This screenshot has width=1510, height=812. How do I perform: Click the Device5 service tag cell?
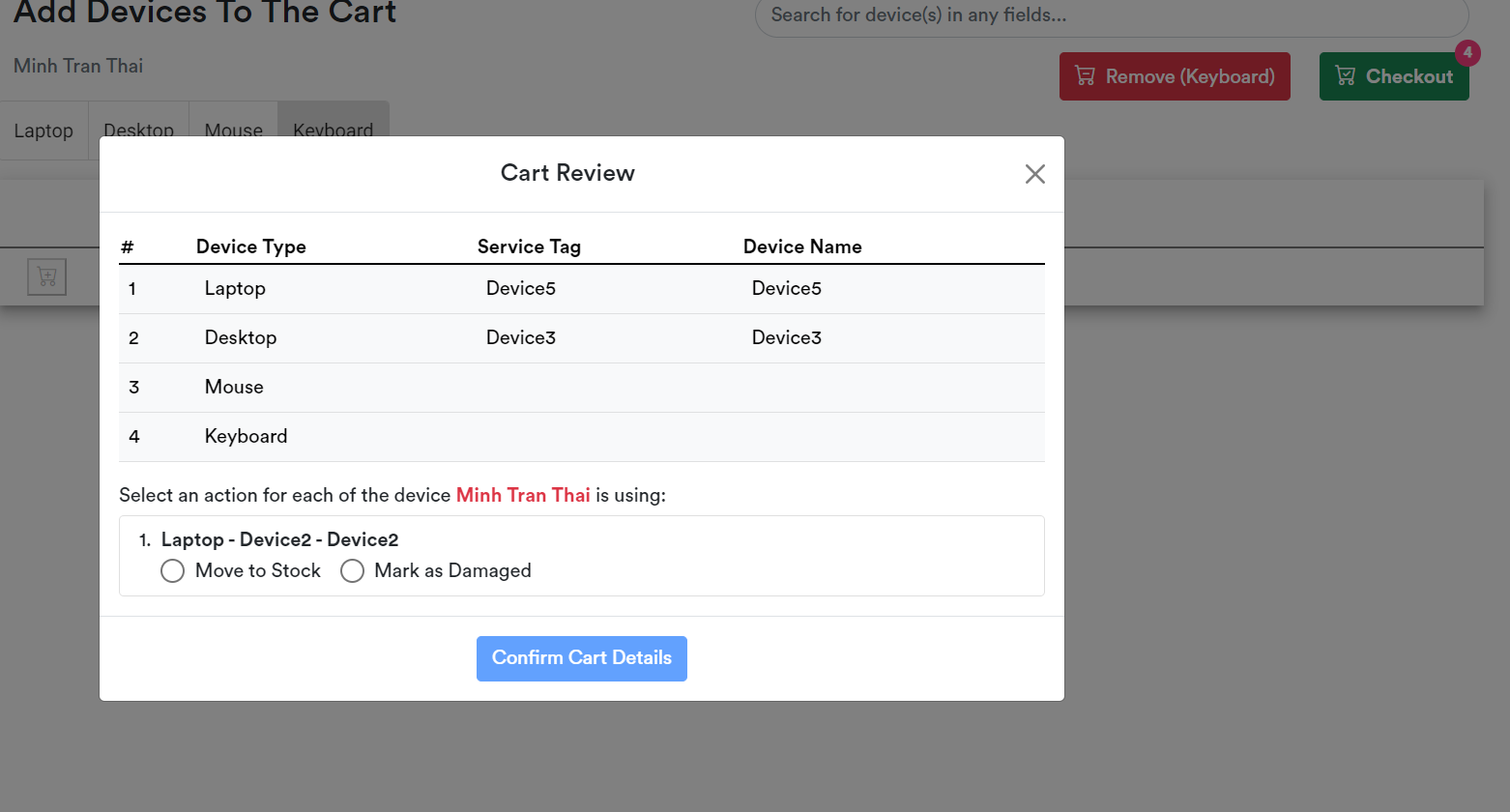pyautogui.click(x=521, y=288)
